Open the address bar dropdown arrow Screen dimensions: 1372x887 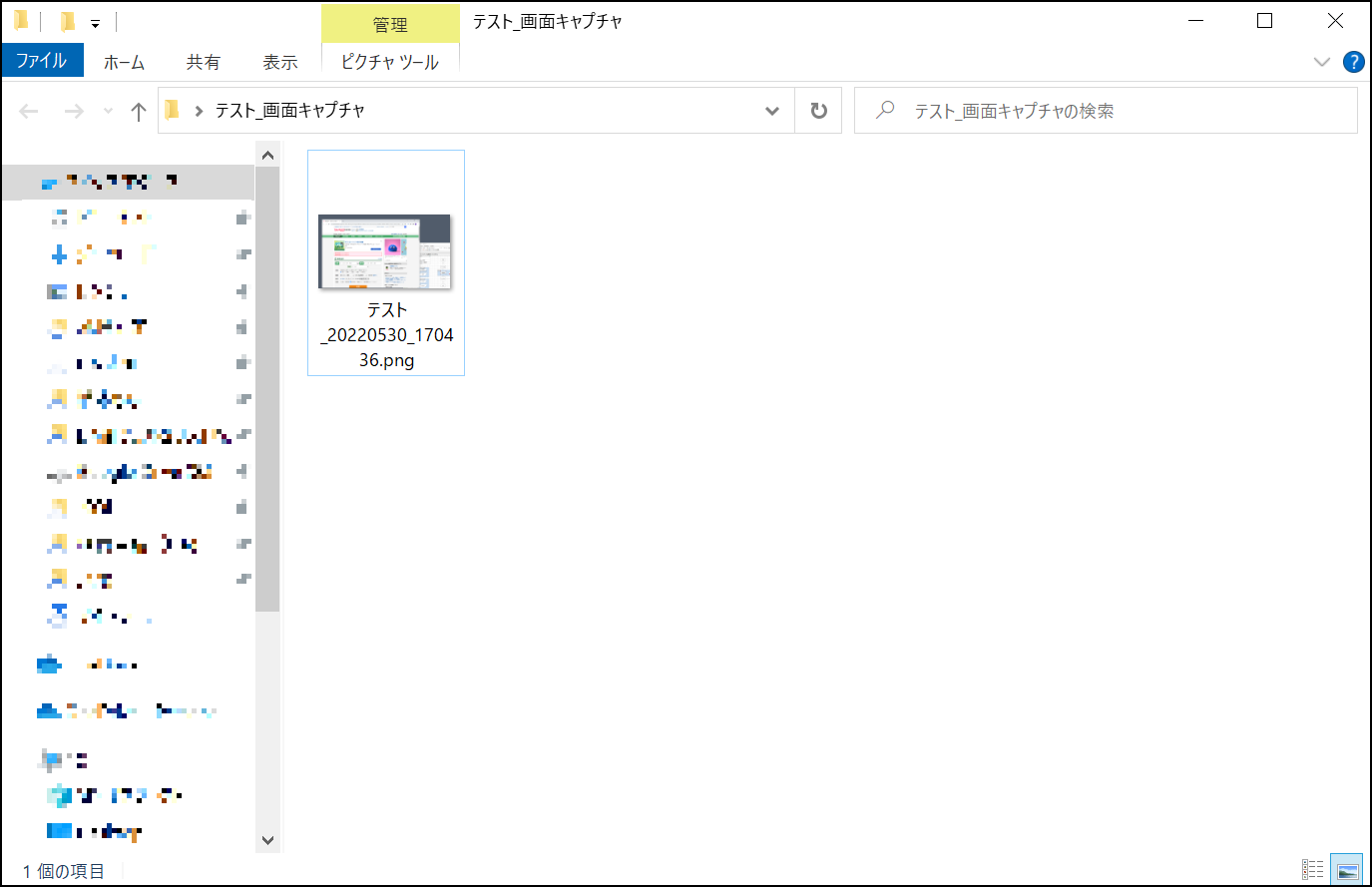coord(771,110)
